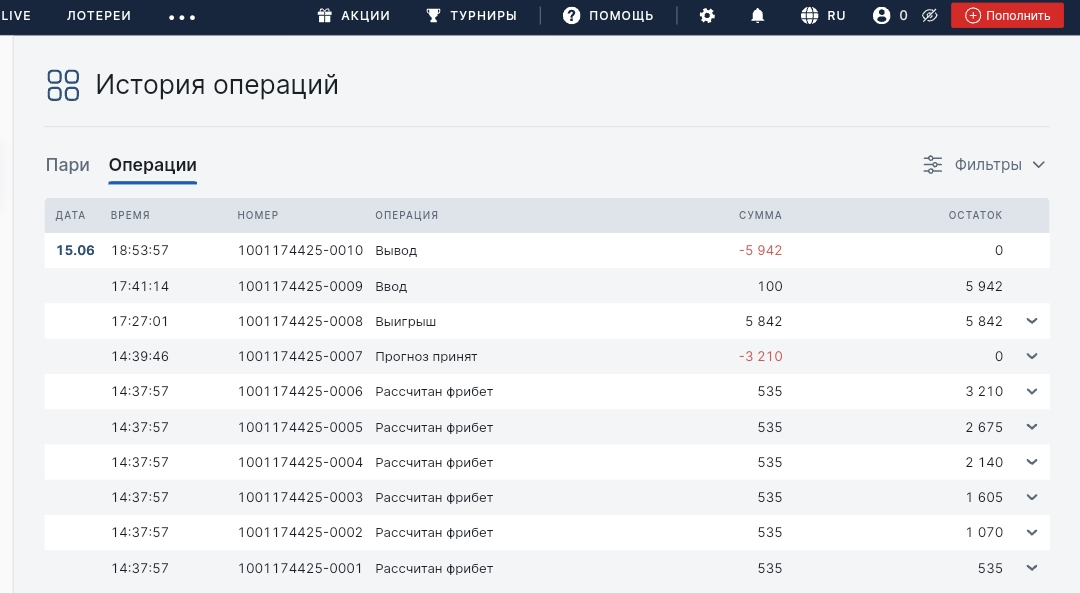Click the trophy icon for Турниры
The height and width of the screenshot is (593, 1080).
[x=433, y=16]
